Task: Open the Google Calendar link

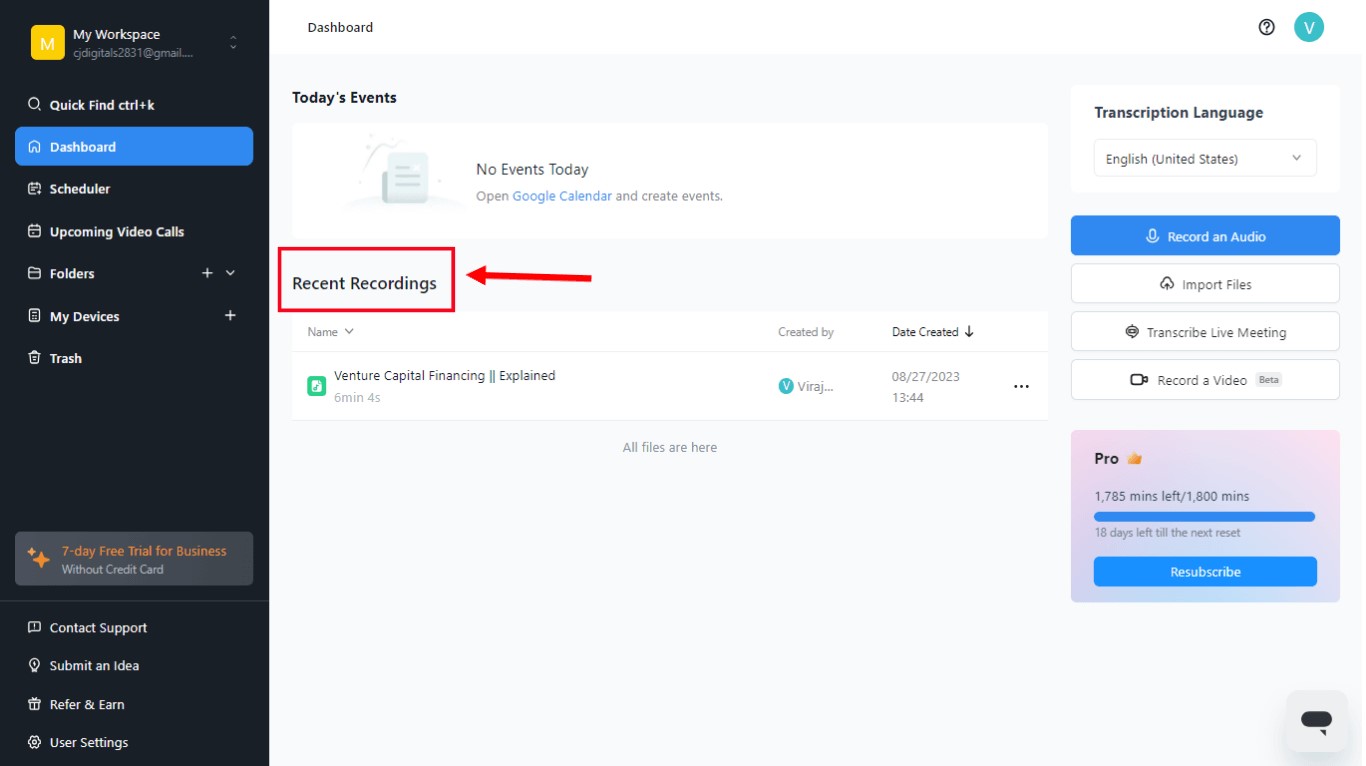Action: pos(561,196)
